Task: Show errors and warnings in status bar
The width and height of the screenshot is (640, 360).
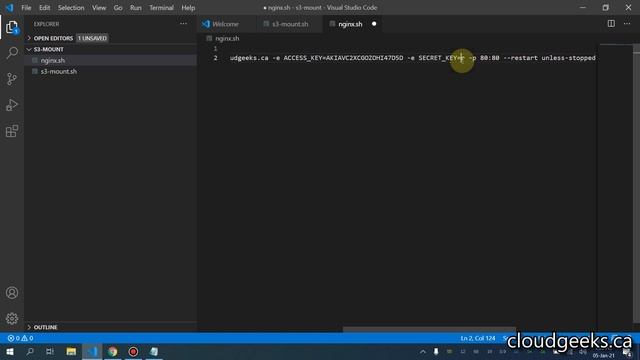Action: point(20,338)
